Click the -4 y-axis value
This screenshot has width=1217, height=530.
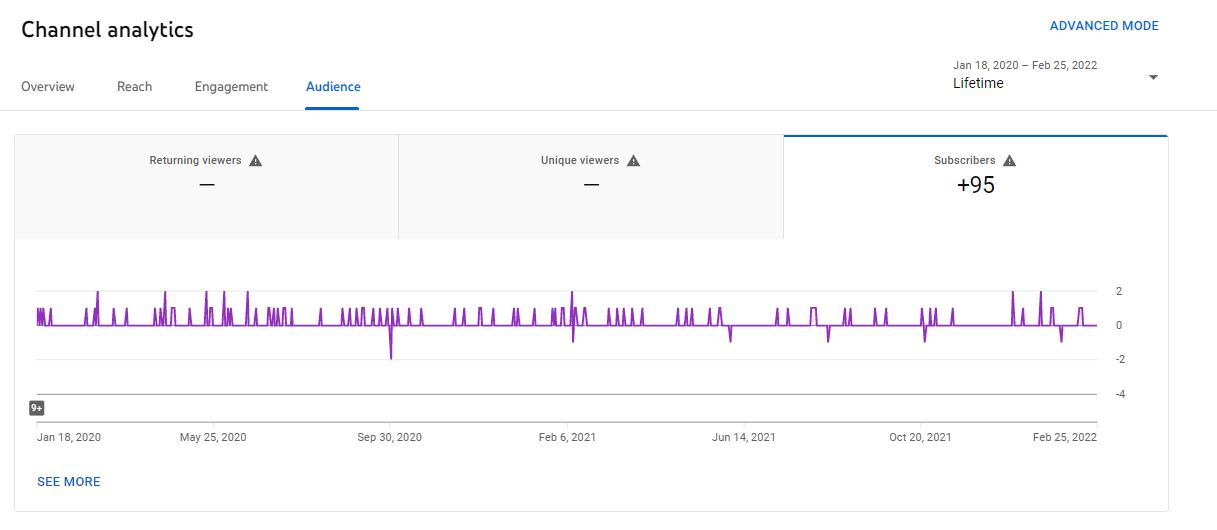point(1120,394)
